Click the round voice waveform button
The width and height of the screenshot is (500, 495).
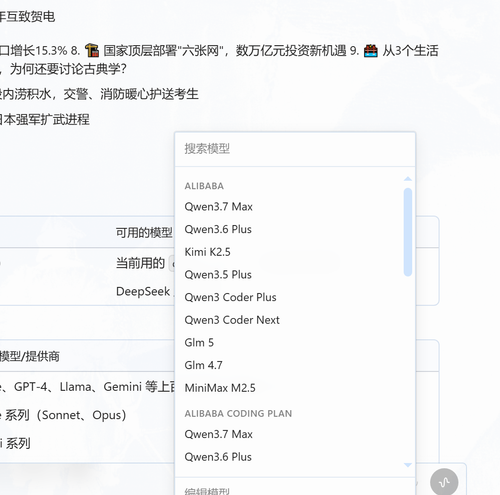(444, 482)
